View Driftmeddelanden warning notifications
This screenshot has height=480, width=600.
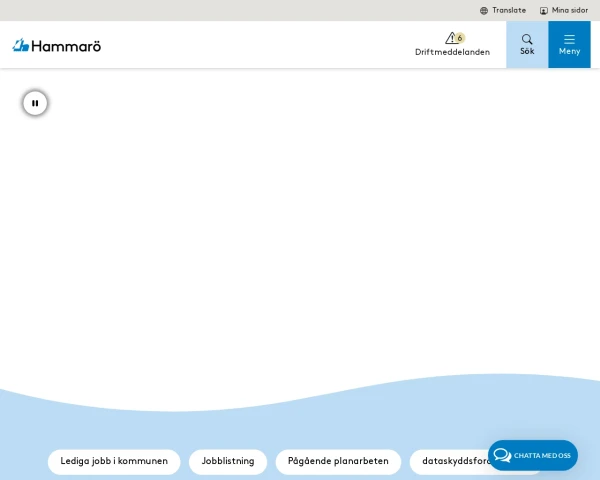tap(452, 44)
